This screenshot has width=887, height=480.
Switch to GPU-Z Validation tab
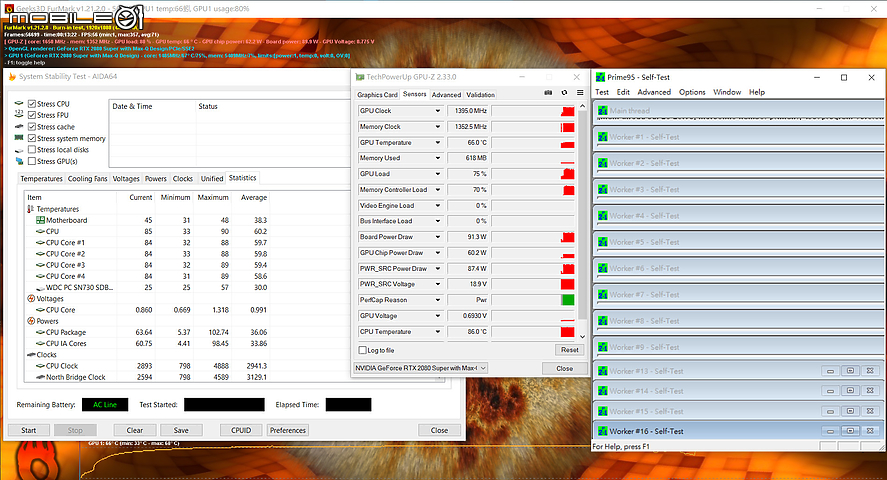480,95
